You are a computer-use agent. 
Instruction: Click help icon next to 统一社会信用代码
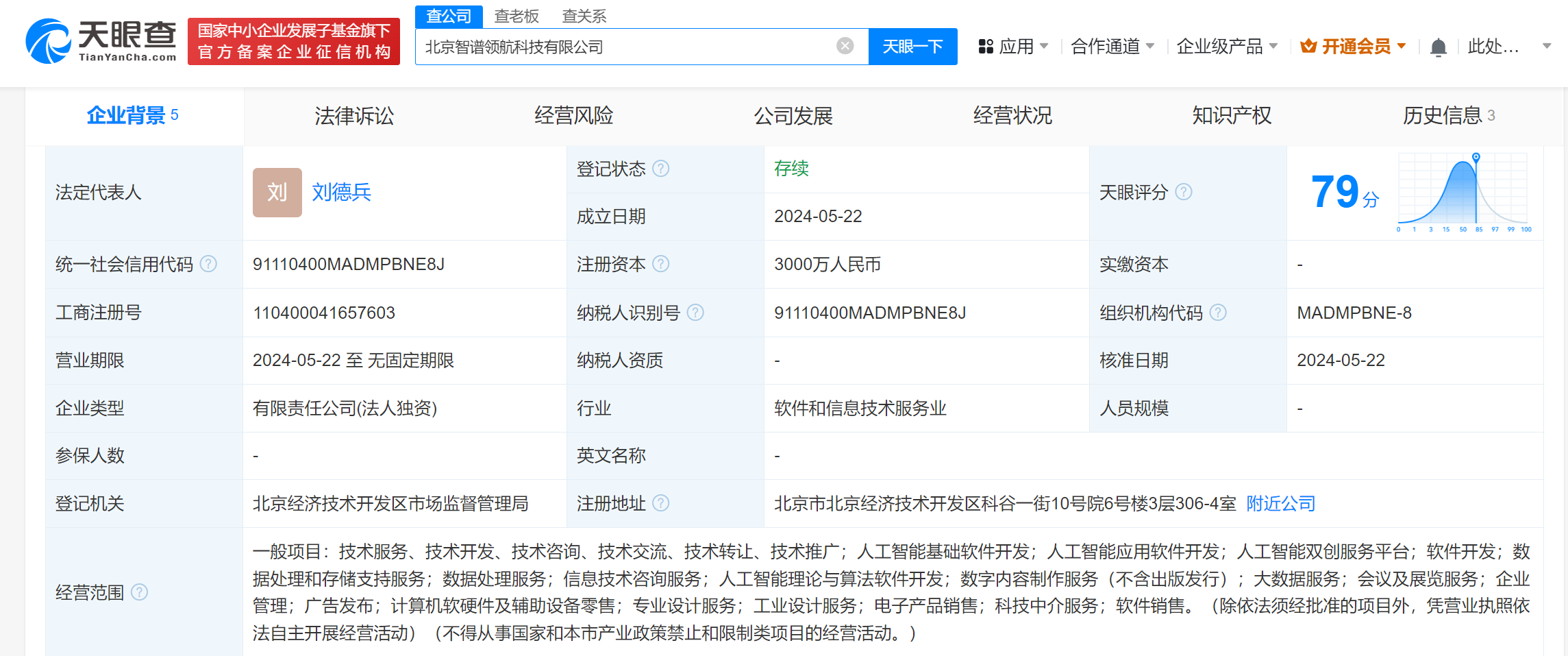tap(210, 263)
